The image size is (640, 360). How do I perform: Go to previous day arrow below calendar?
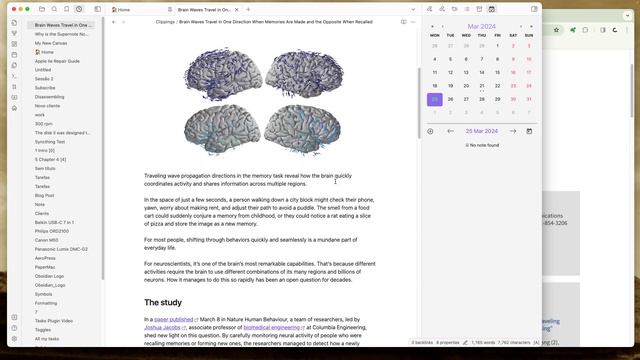click(x=451, y=131)
